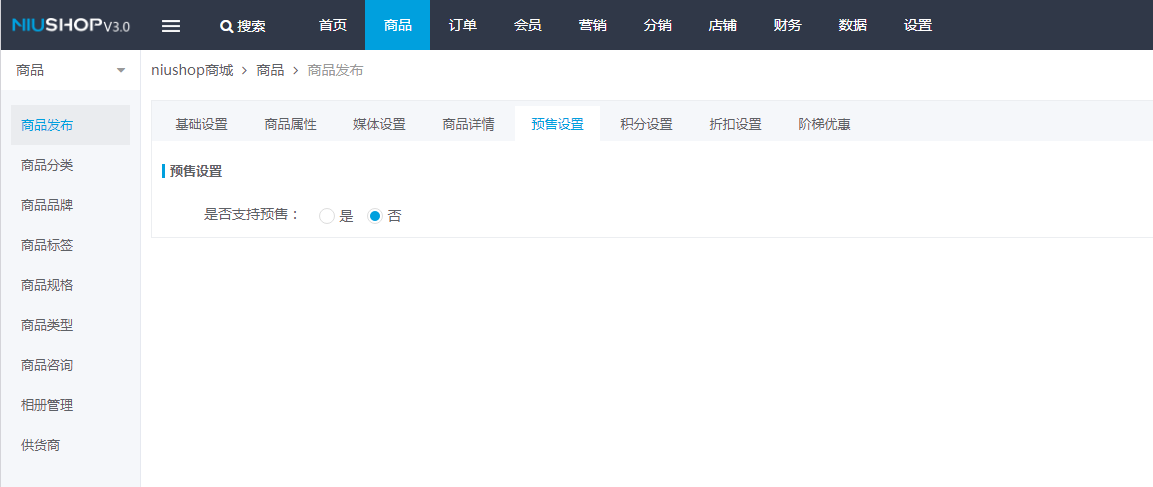Toggle the hamburger menu icon

point(171,26)
